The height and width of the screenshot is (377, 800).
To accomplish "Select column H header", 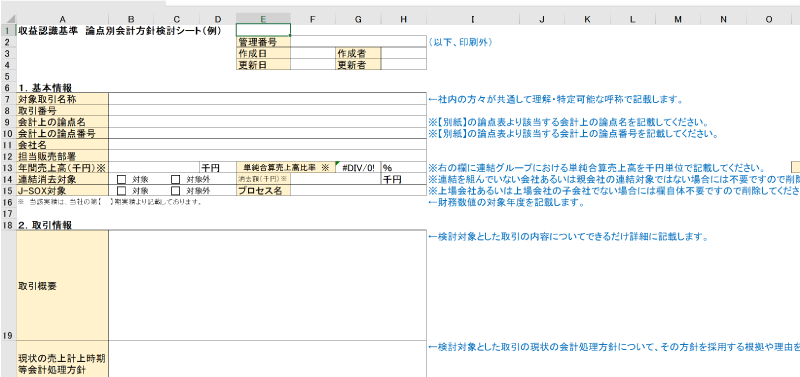I will [404, 19].
